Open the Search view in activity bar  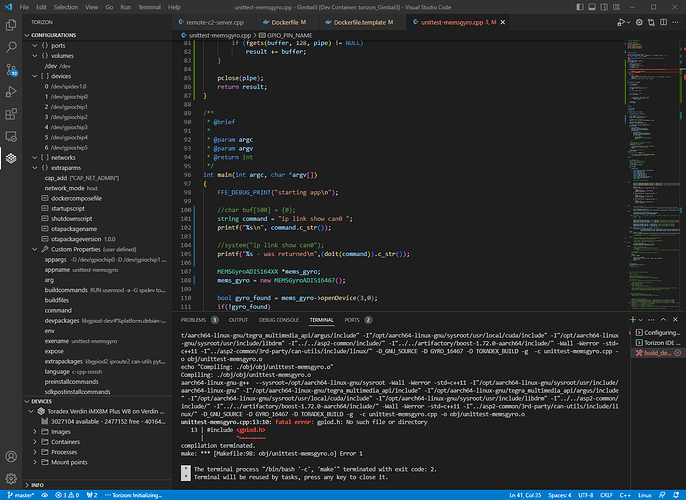click(11, 47)
